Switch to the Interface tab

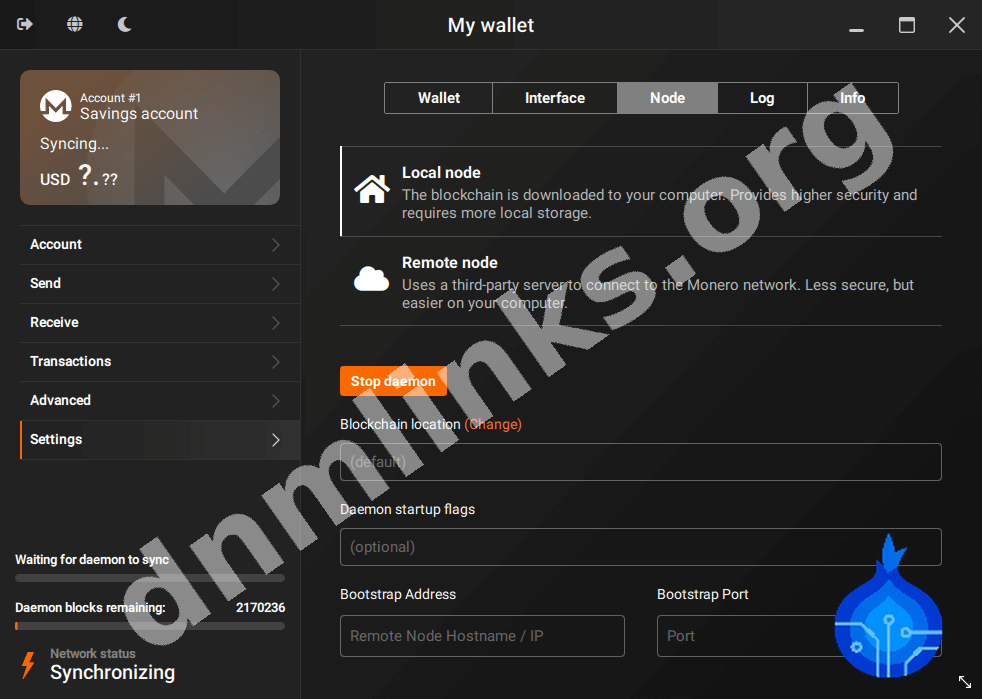pos(555,98)
